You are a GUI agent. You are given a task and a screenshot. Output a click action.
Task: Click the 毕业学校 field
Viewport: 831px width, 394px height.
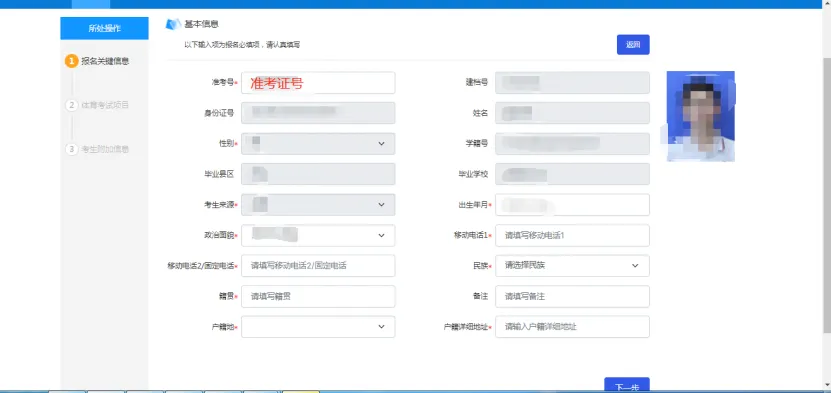coord(572,174)
